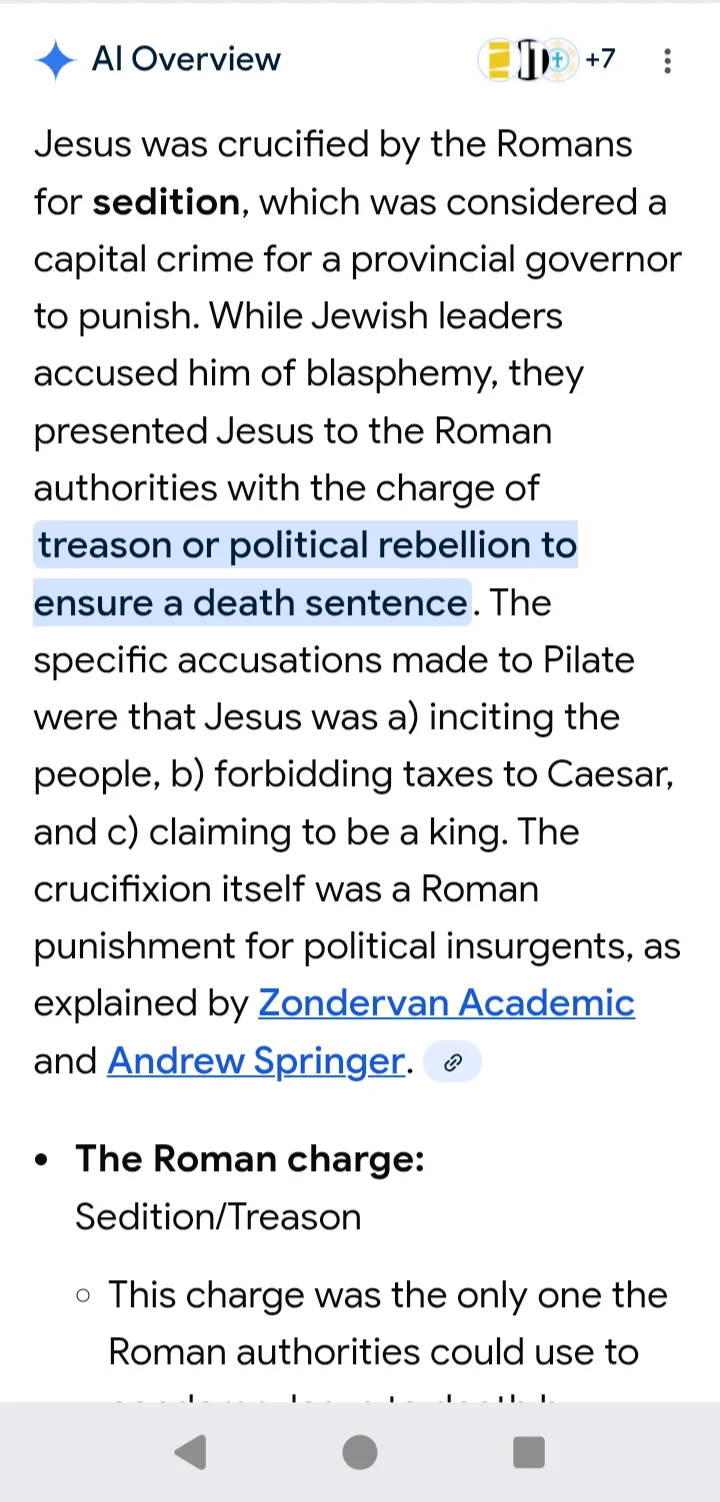This screenshot has height=1502, width=720.
Task: Click the black and white source favicon
Action: [530, 61]
